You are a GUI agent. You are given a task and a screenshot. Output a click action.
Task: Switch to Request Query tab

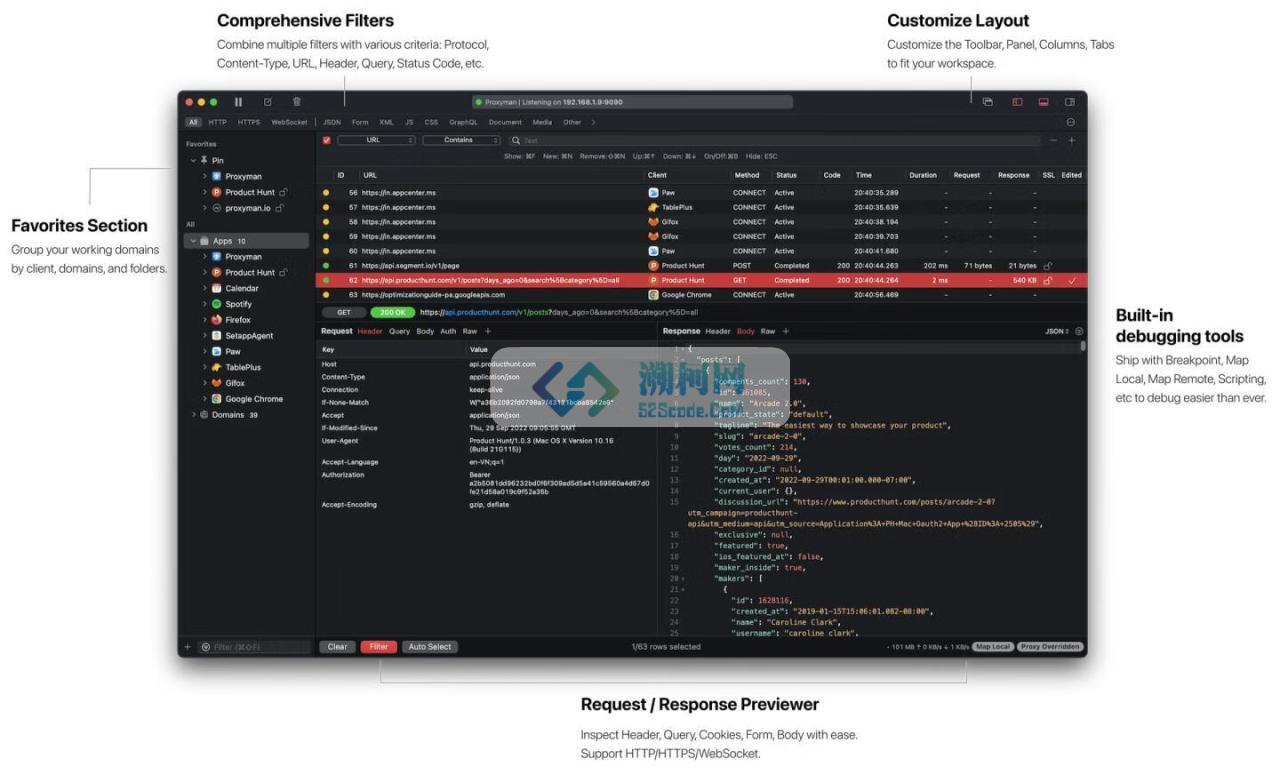click(399, 331)
